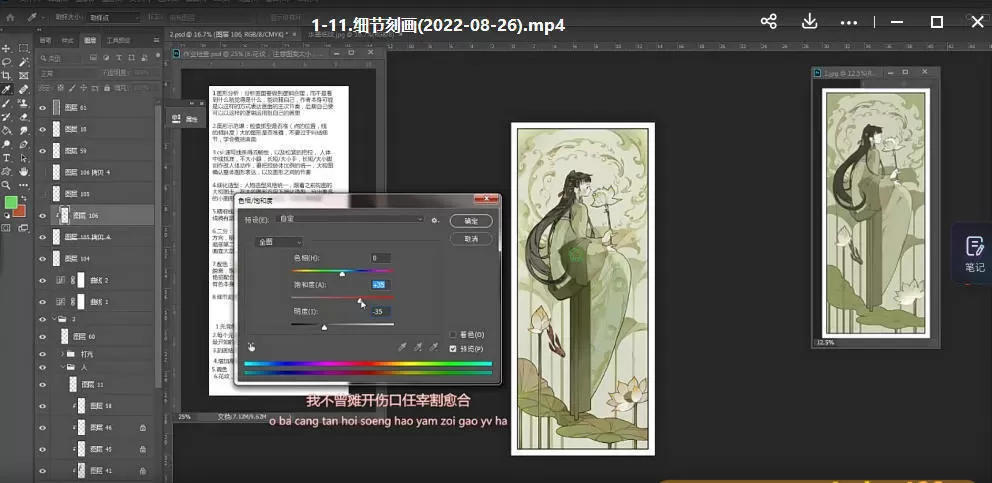Viewport: 992px width, 483px height.
Task: Select the 图层 11 layer thumbnail
Action: (x=73, y=384)
